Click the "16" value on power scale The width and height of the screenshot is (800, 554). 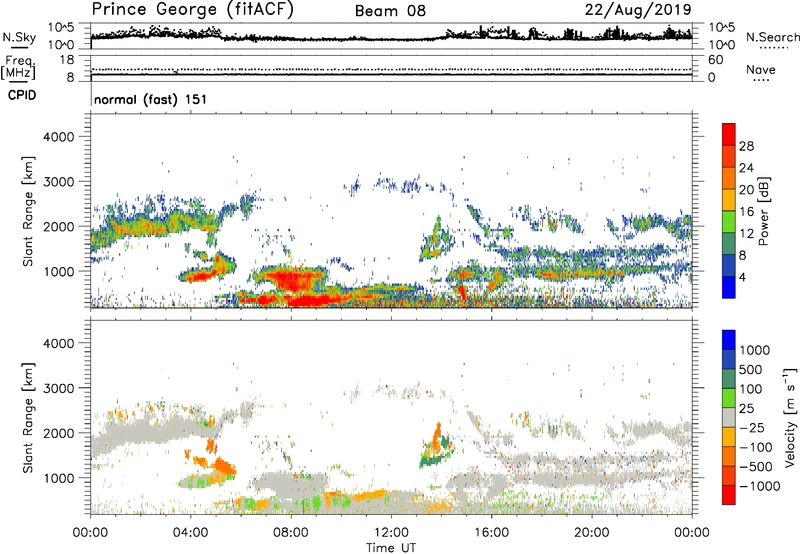746,212
